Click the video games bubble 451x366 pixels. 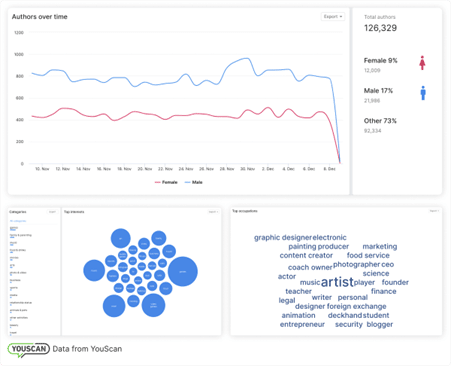point(153,305)
